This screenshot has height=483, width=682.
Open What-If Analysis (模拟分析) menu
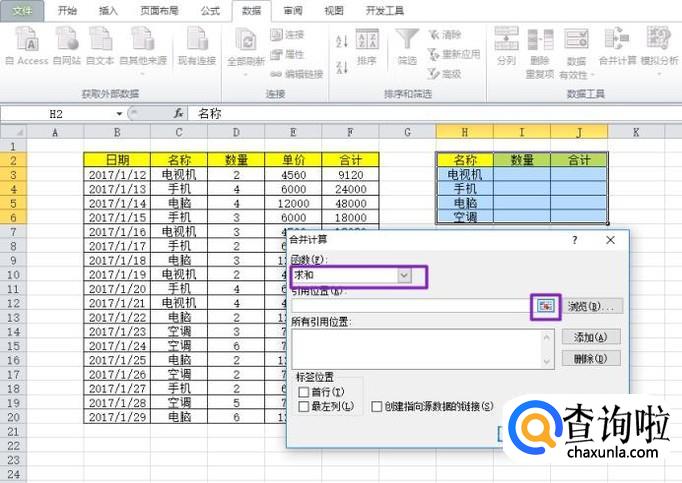659,50
